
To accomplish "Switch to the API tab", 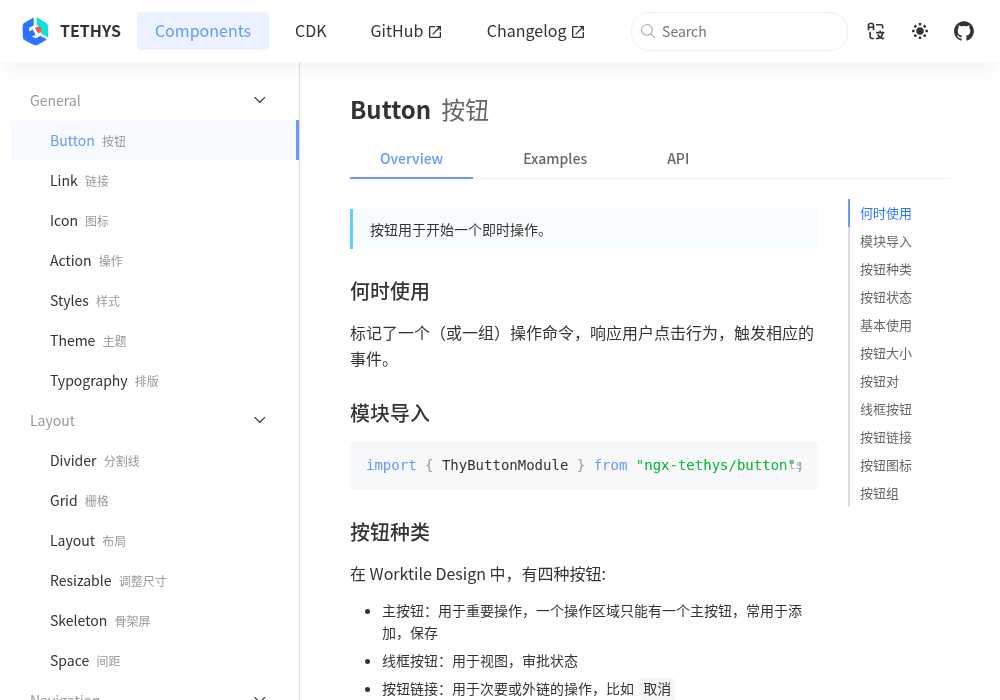I will 678,159.
